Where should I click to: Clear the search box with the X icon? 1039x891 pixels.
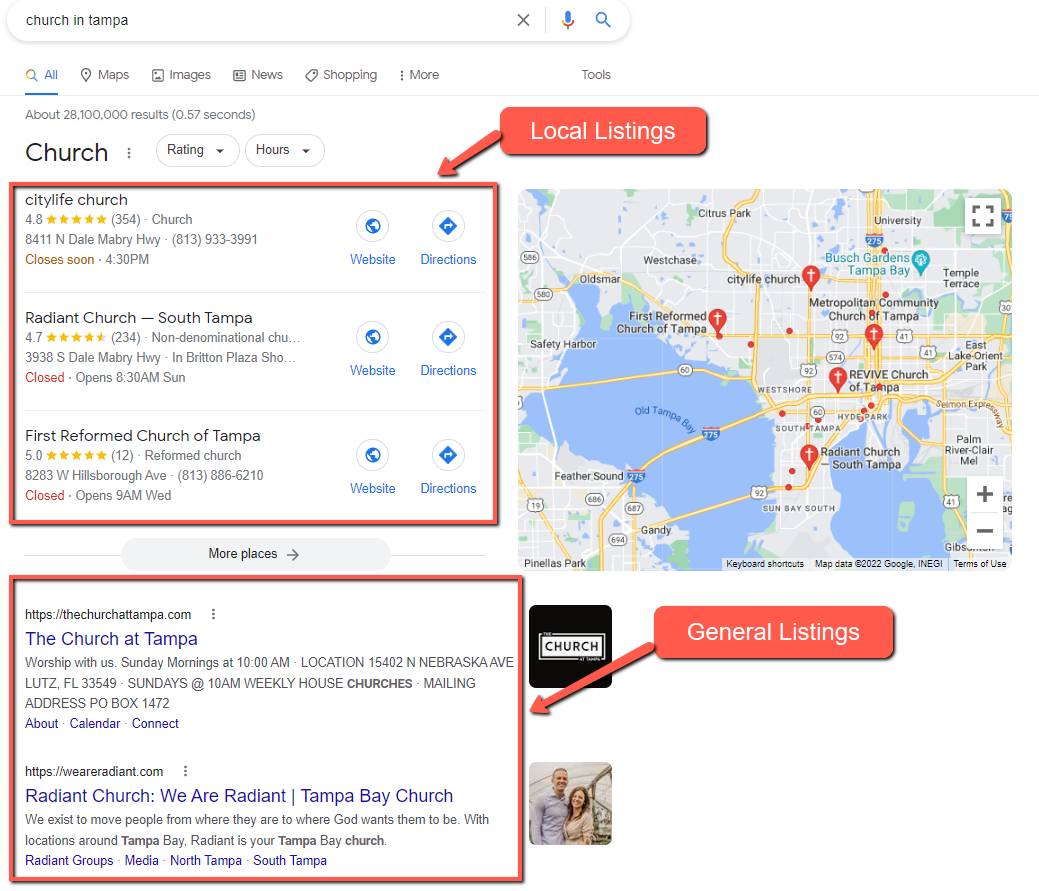(523, 21)
